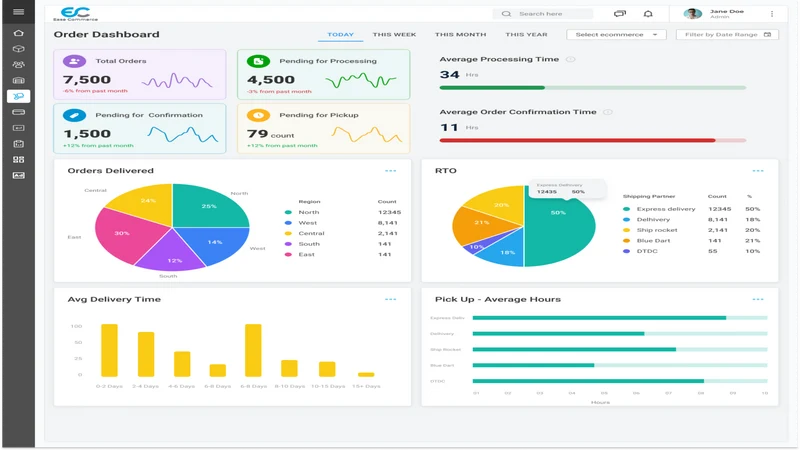
Task: Click the '34 Hrs' processing time value
Action: tap(459, 74)
